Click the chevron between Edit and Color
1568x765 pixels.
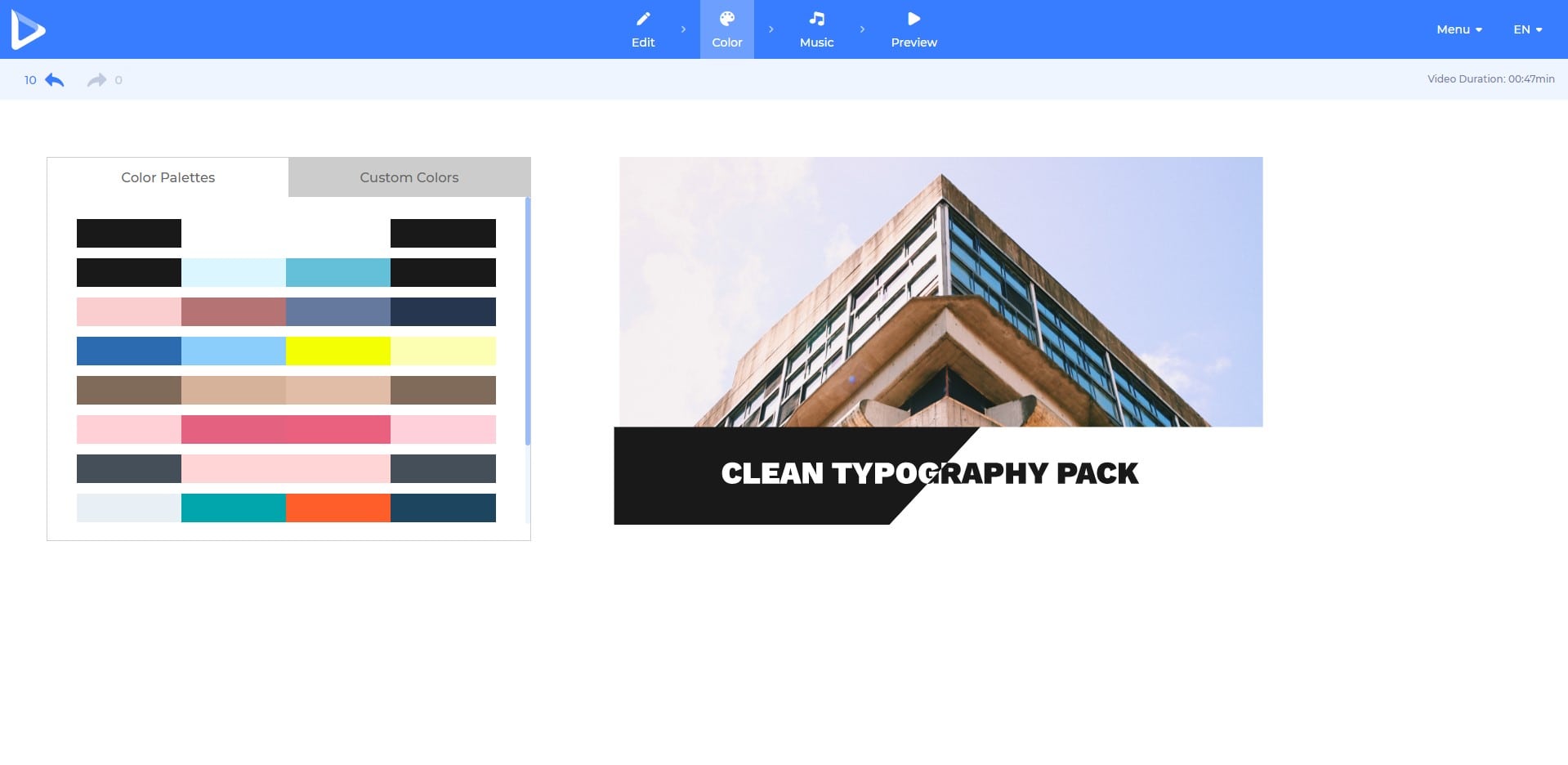684,29
